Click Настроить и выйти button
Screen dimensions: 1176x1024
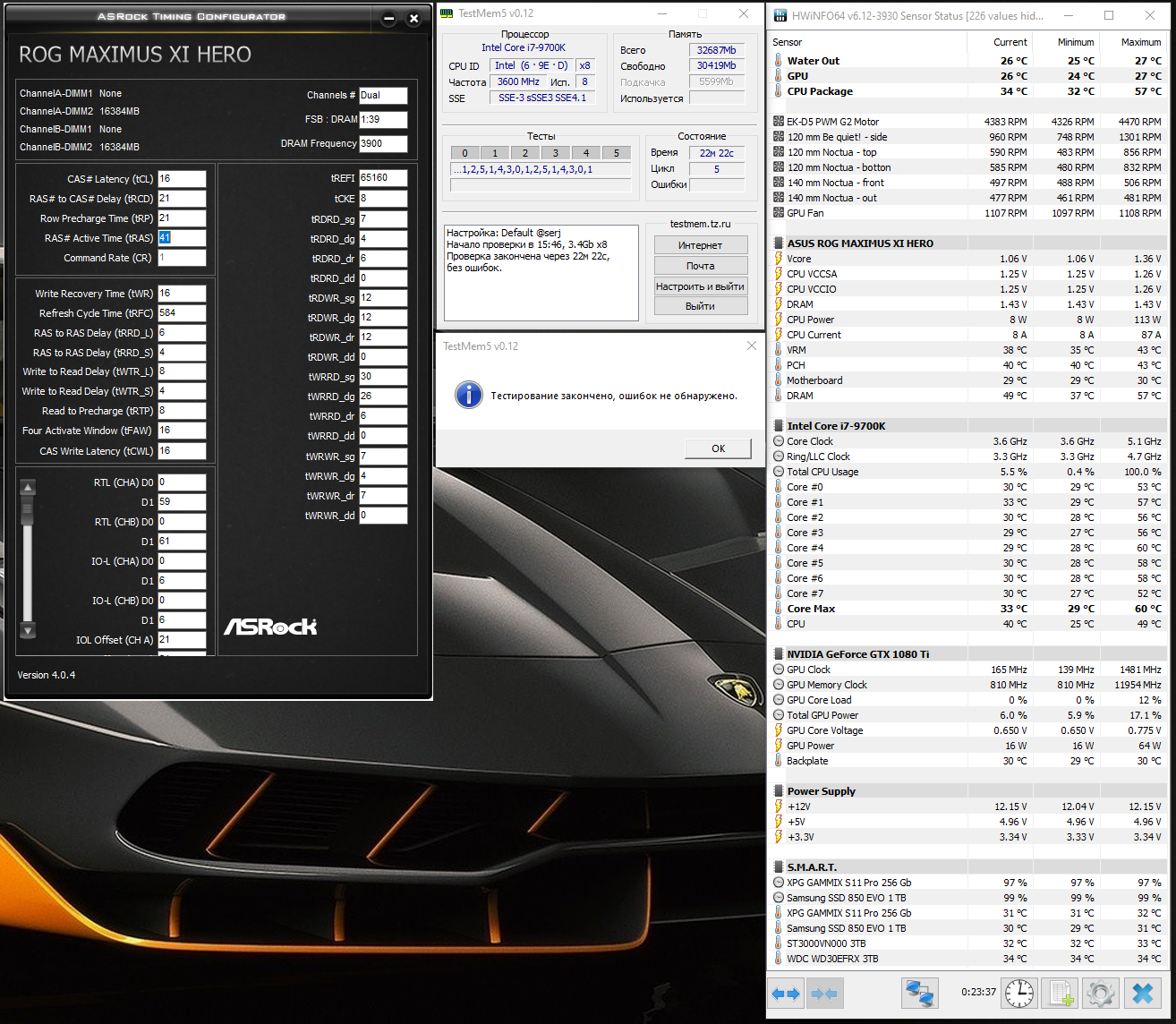701,286
